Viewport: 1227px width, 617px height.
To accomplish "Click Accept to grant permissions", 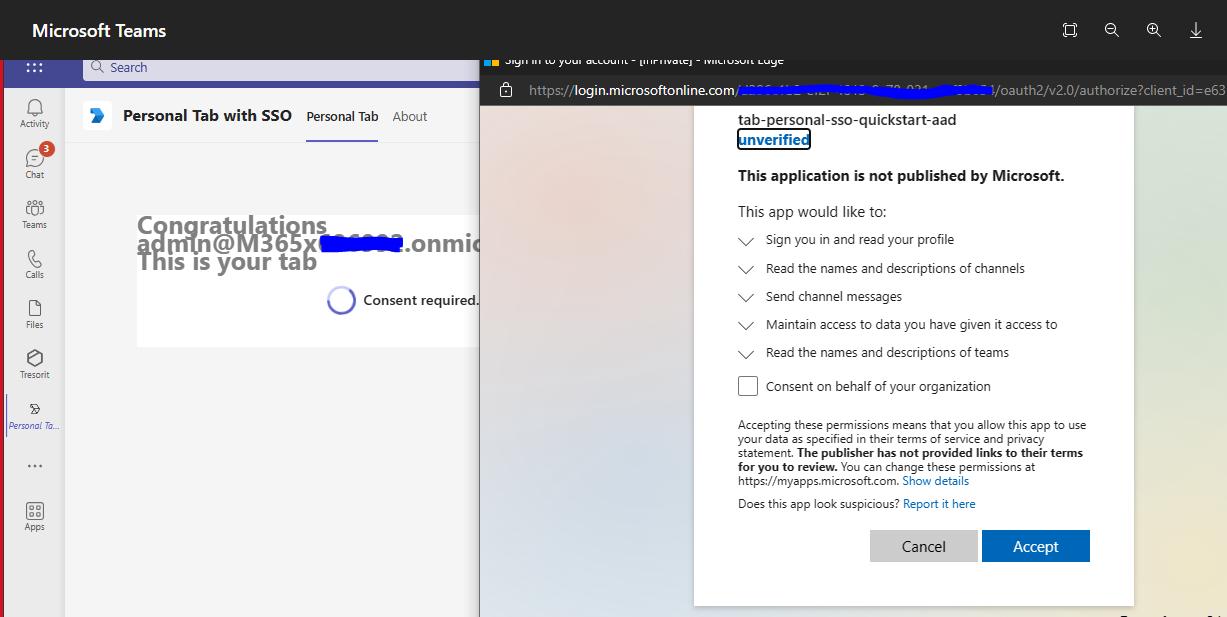I will [x=1035, y=546].
